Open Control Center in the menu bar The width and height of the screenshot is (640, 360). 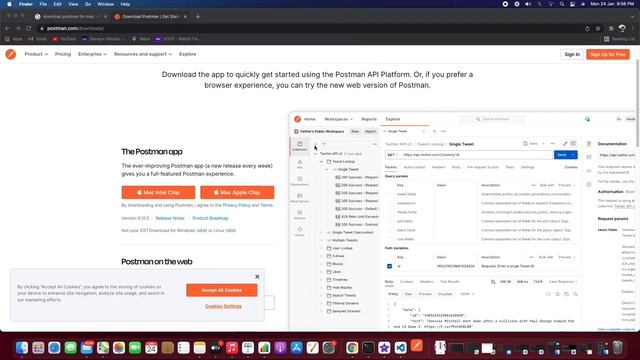coord(573,4)
